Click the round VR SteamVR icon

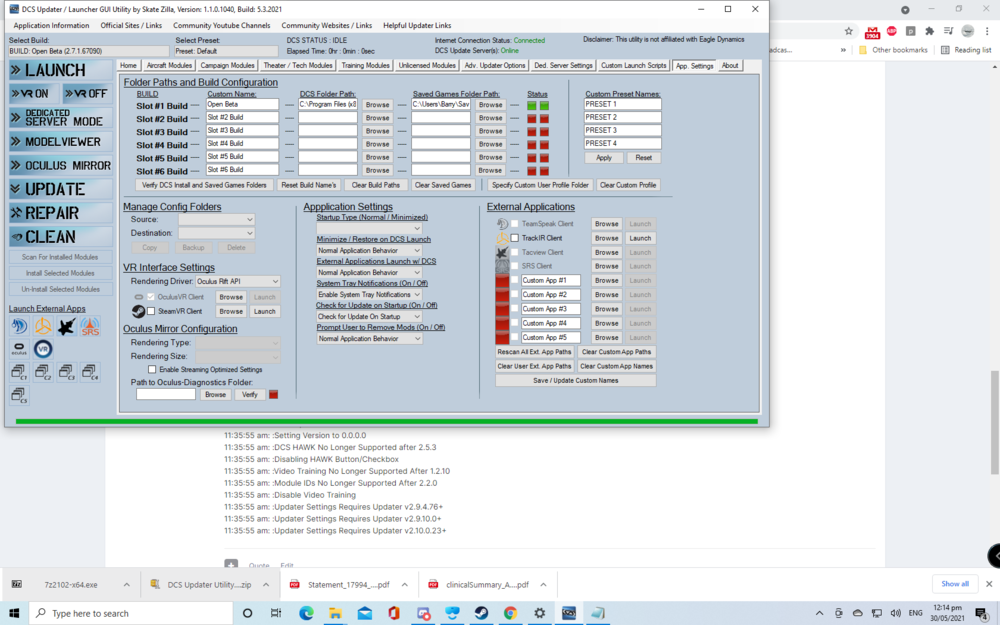(43, 348)
